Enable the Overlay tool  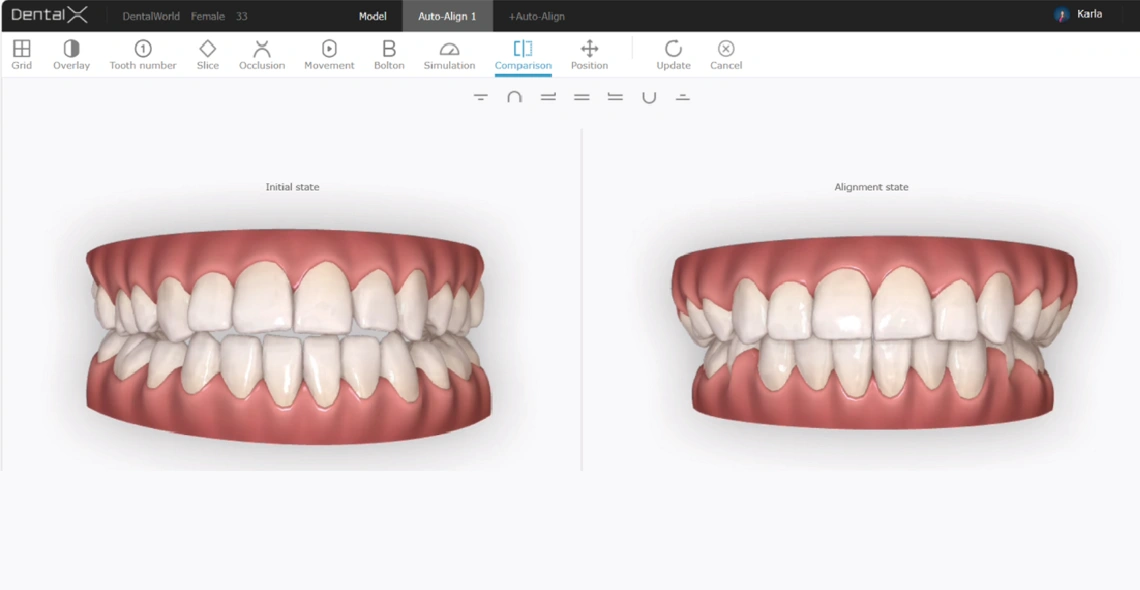71,55
